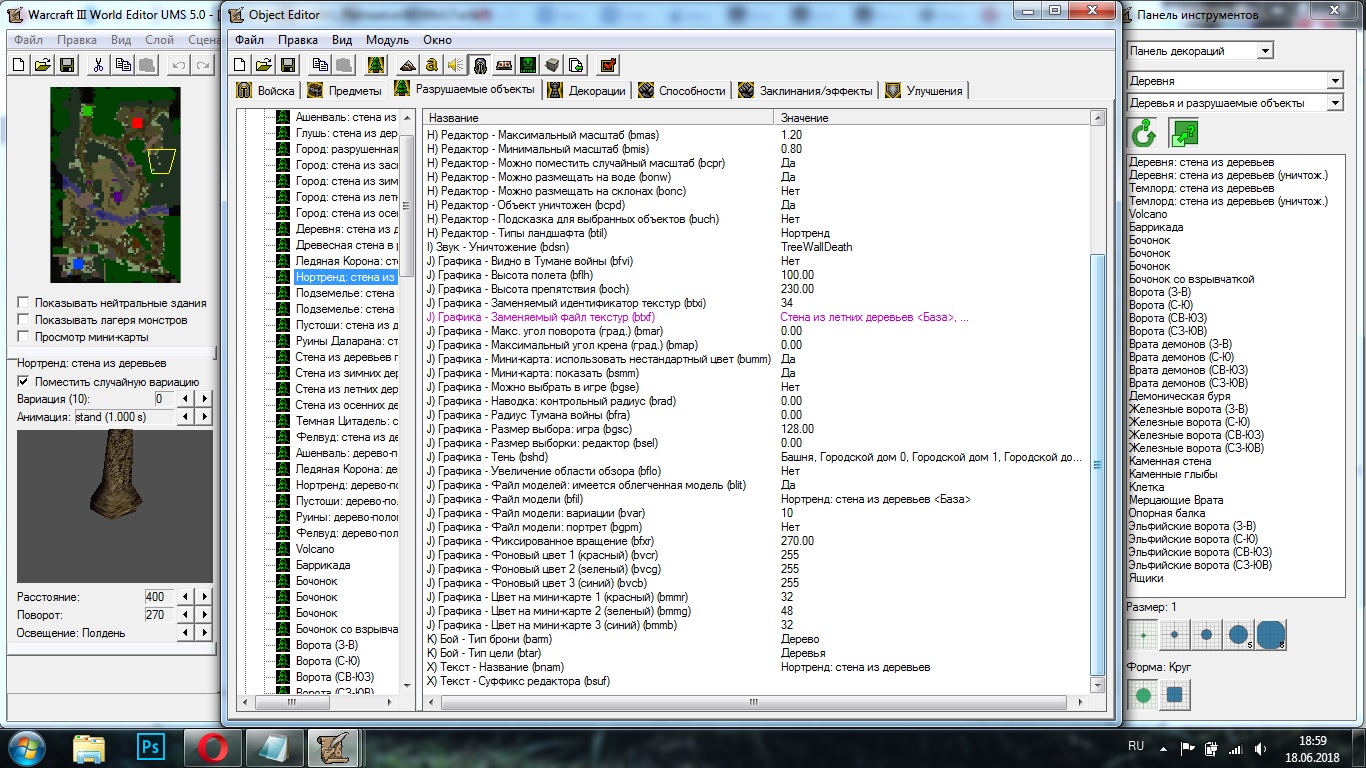Screen dimensions: 1366x768
Task: Open the Import Manager icon
Action: [x=576, y=65]
